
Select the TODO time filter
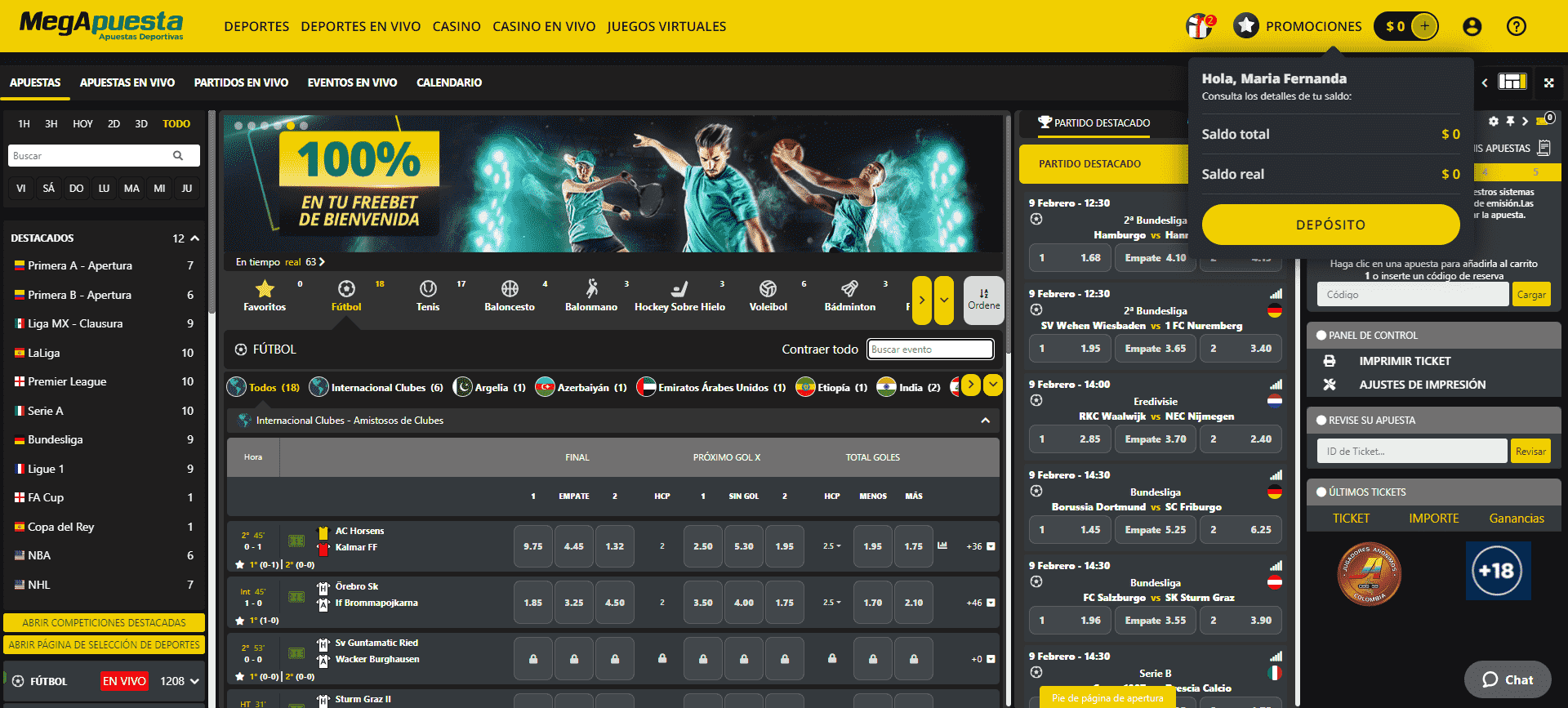click(176, 124)
